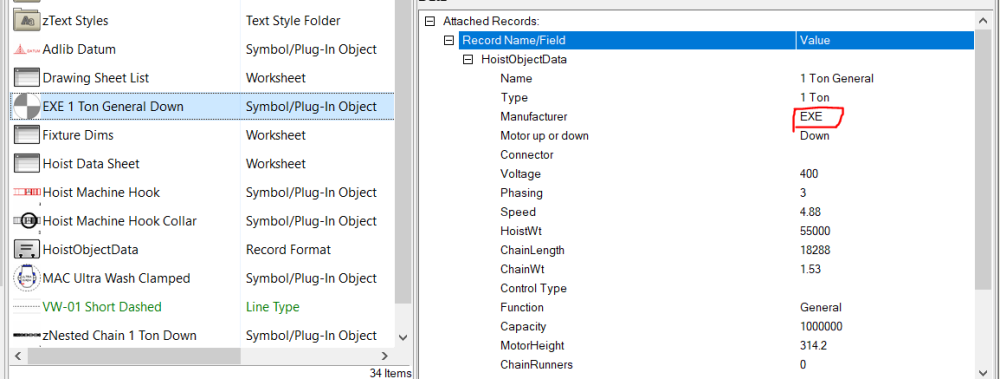1000x379 pixels.
Task: Select the Drawing Sheet List name
Action: pos(96,78)
